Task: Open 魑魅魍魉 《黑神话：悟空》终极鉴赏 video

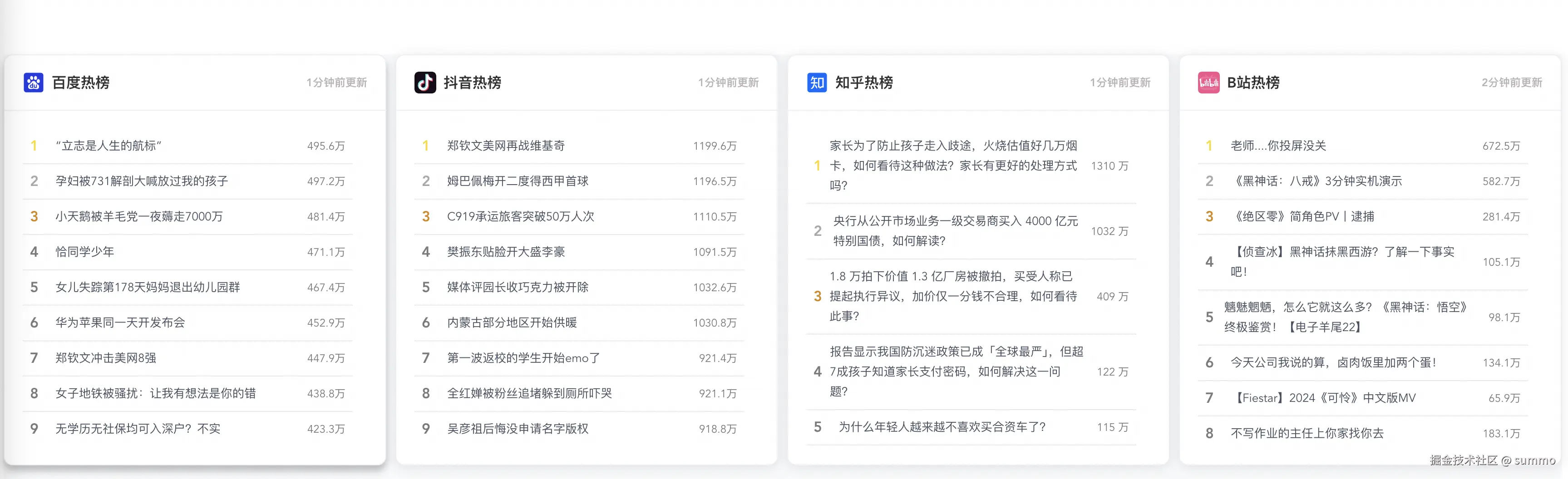Action: click(x=1346, y=317)
